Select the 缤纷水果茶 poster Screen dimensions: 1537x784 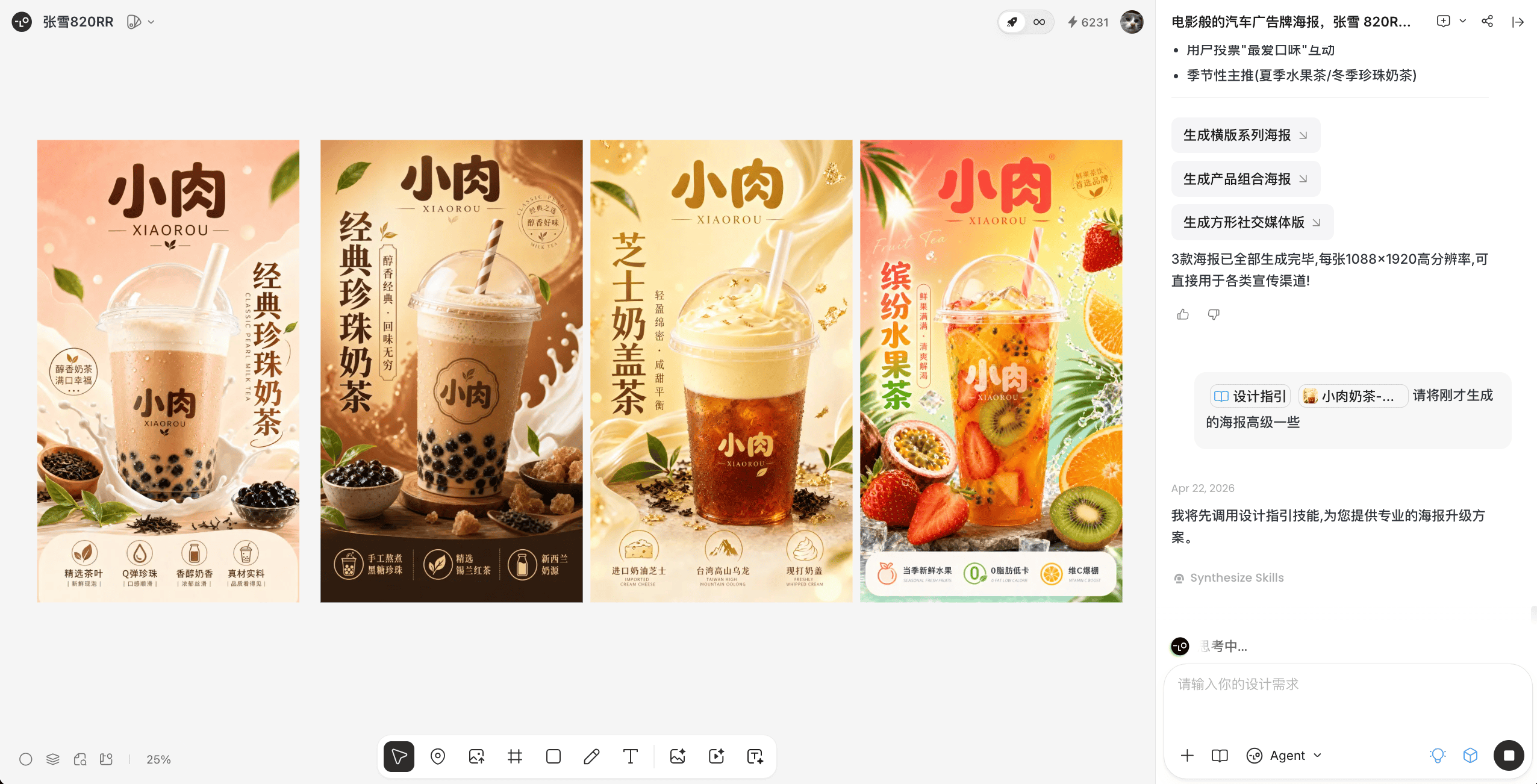[991, 371]
